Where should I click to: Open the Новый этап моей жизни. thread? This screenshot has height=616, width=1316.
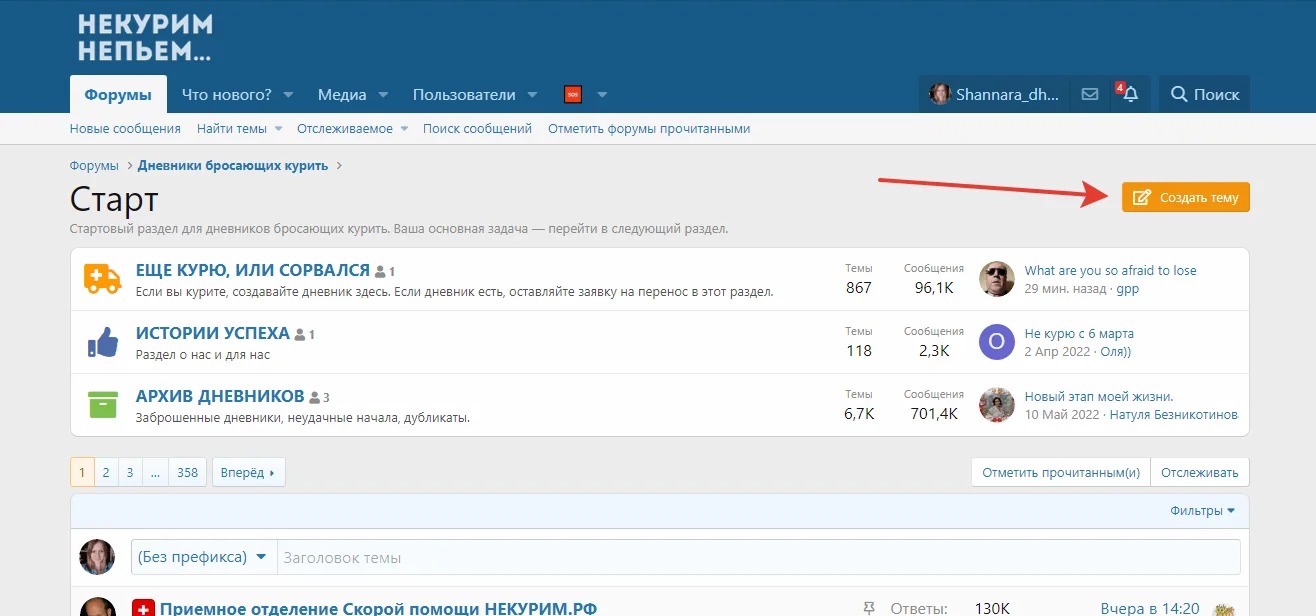pyautogui.click(x=1099, y=397)
